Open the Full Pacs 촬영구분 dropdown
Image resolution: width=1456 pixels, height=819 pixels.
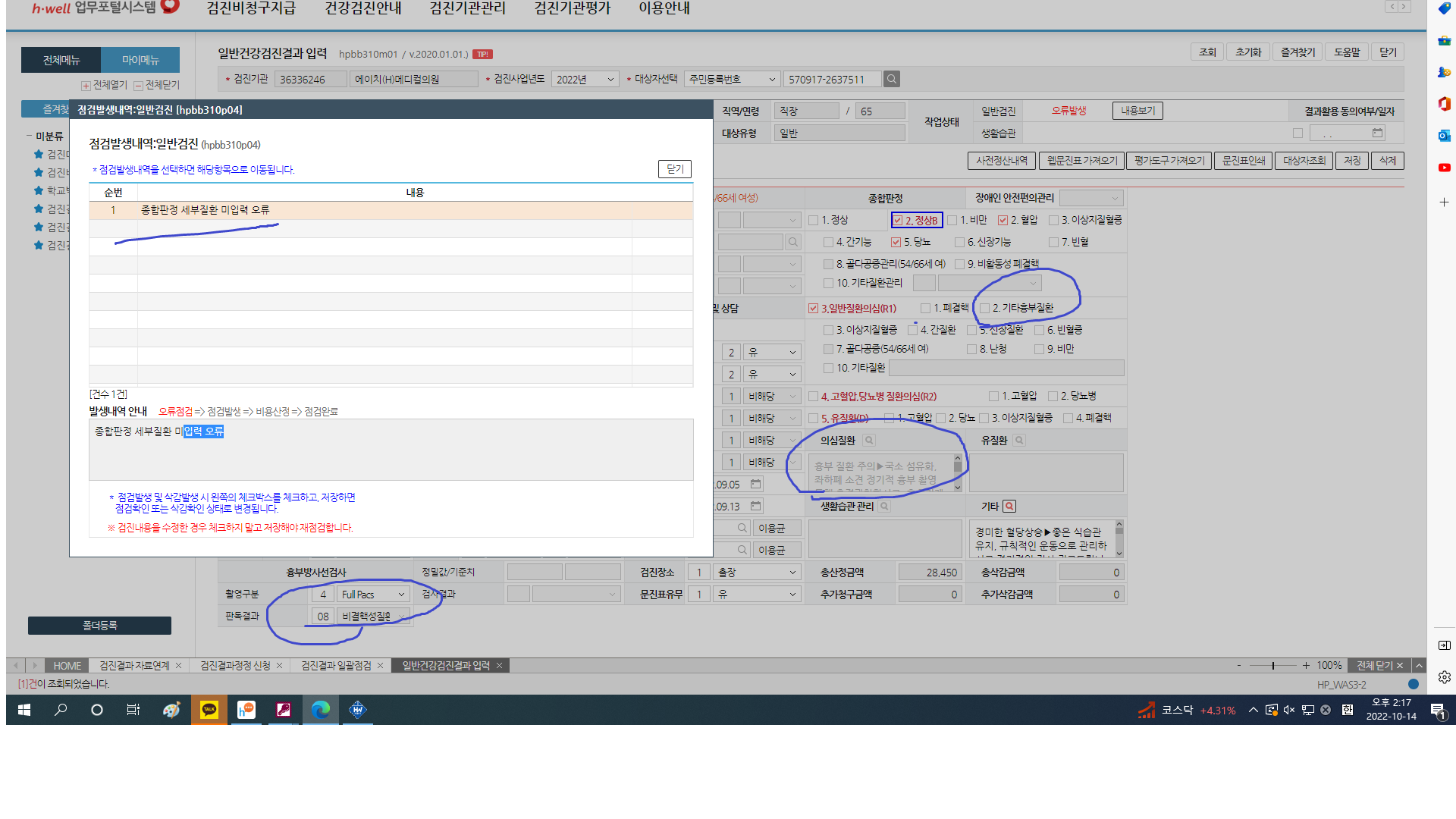[x=374, y=595]
